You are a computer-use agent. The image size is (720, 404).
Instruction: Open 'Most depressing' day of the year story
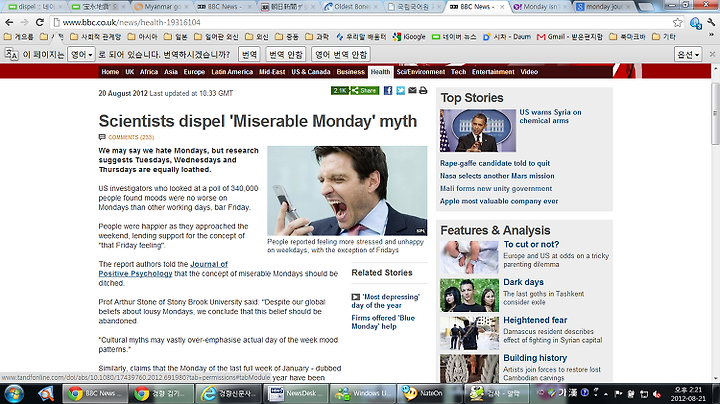(x=386, y=301)
